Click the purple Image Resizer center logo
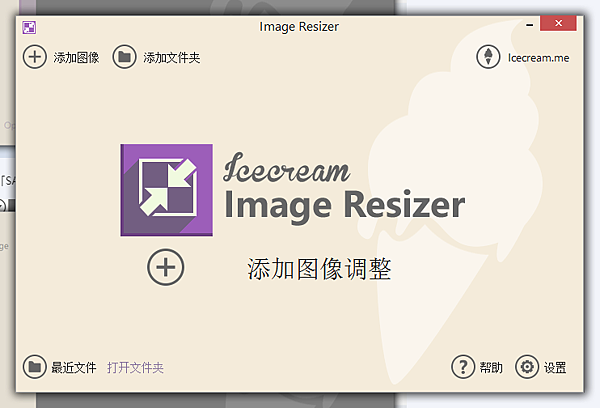 tap(166, 190)
